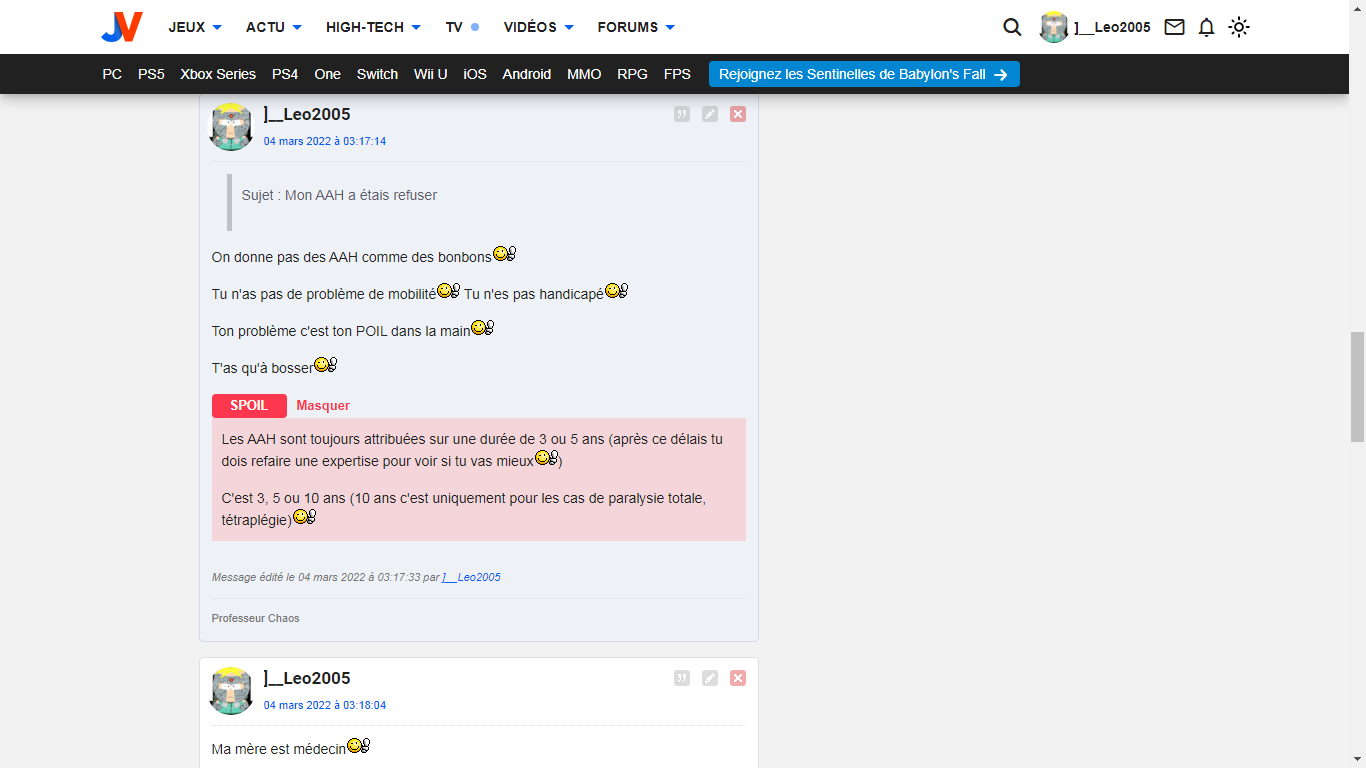Expand the HIGH-TECH dropdown menu
Screen dimensions: 1366x768
pyautogui.click(x=373, y=27)
